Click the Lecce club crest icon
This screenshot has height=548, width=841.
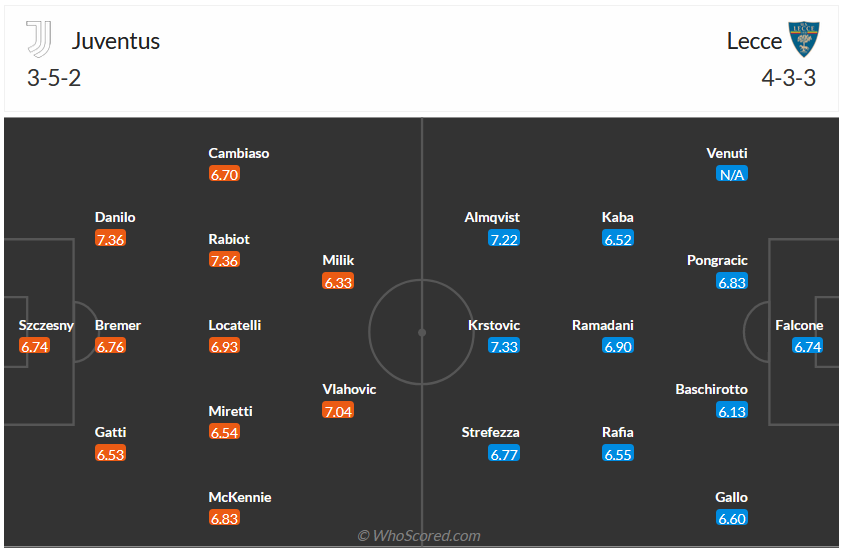(802, 40)
